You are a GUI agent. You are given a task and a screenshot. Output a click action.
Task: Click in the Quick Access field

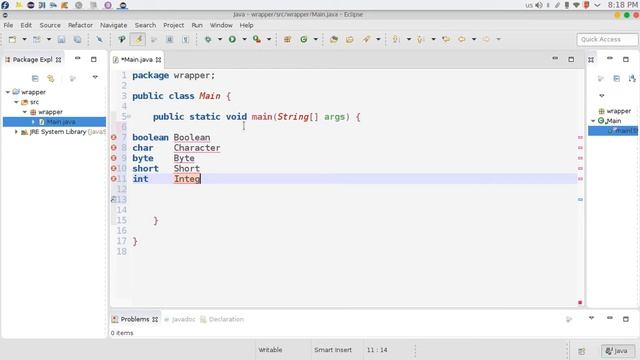[607, 40]
